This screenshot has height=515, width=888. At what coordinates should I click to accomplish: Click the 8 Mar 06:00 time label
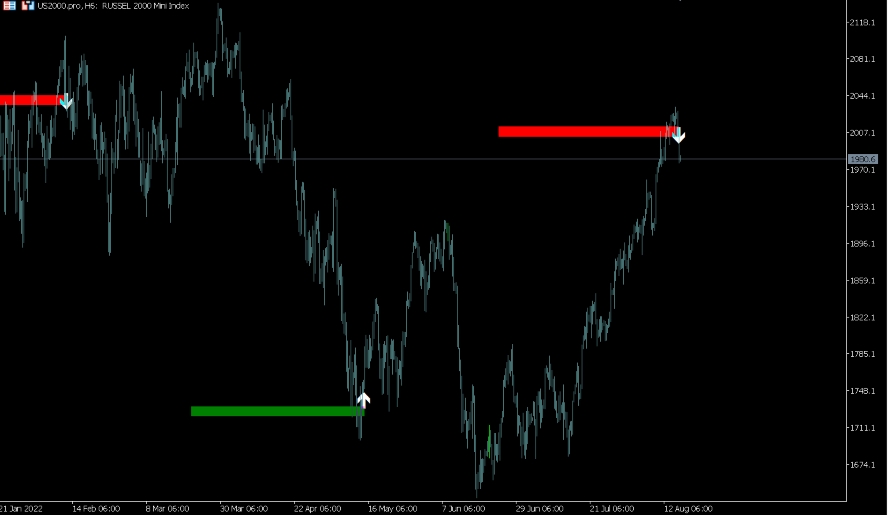point(167,509)
